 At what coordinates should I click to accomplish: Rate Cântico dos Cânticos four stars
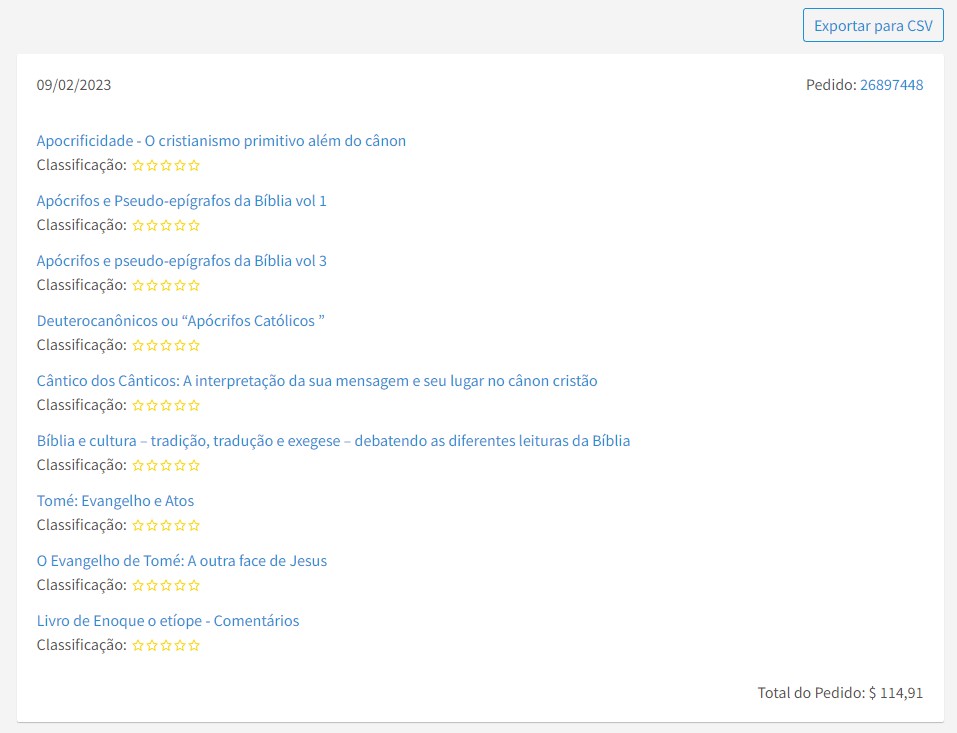[x=180, y=405]
